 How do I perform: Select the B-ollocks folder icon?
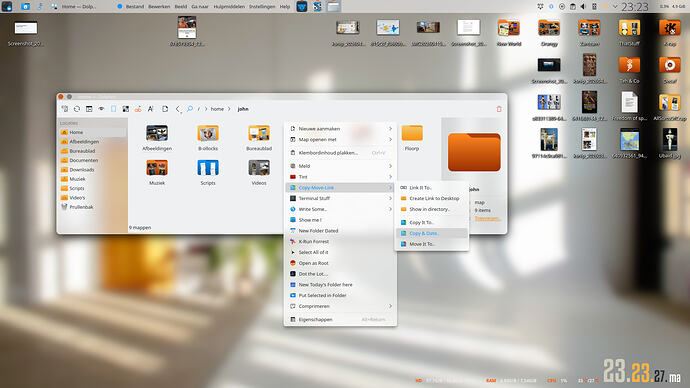[208, 133]
